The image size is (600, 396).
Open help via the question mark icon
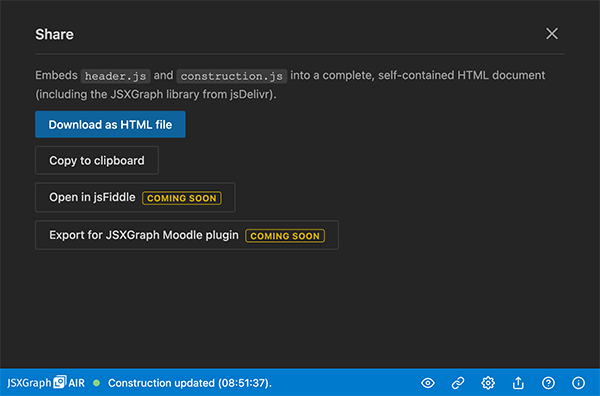548,383
